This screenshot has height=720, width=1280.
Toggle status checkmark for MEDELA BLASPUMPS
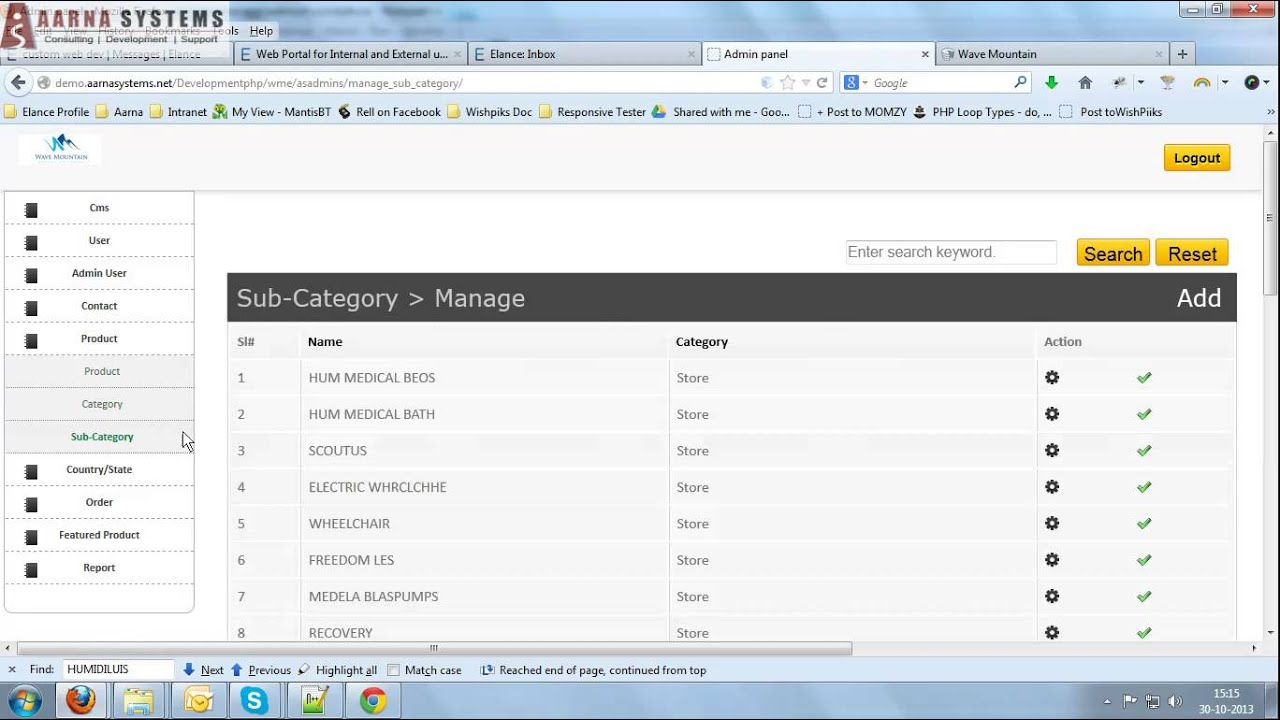tap(1144, 596)
